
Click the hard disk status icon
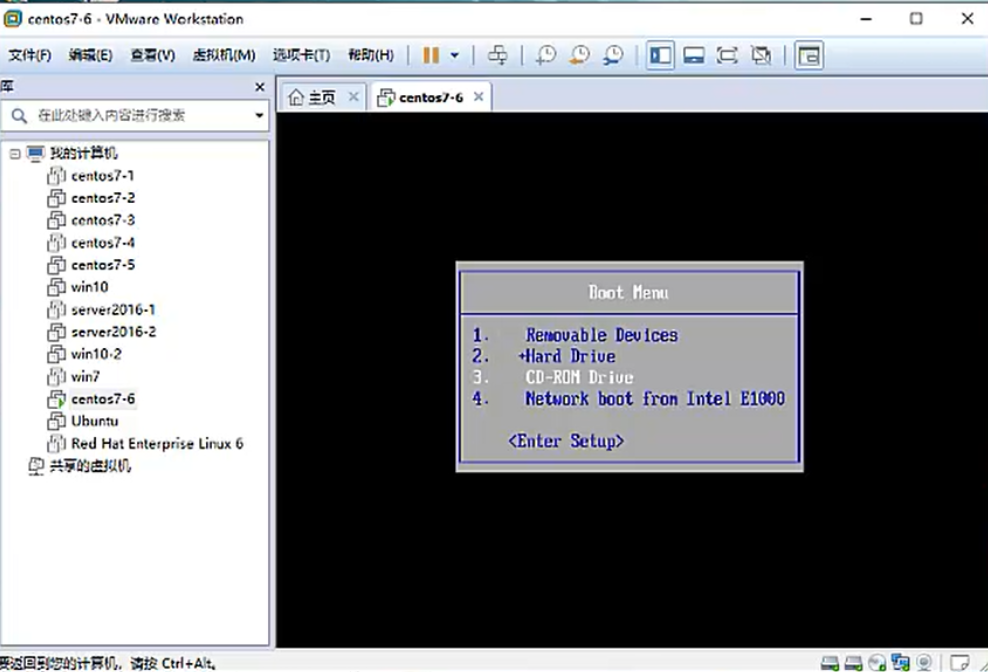pos(830,663)
